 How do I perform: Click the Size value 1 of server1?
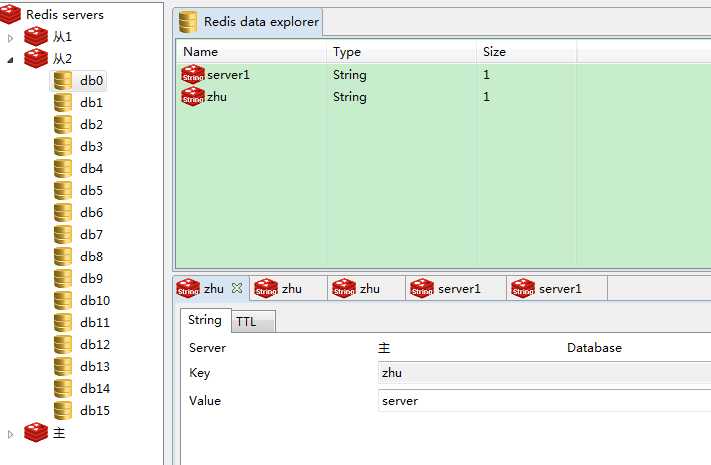pos(486,75)
